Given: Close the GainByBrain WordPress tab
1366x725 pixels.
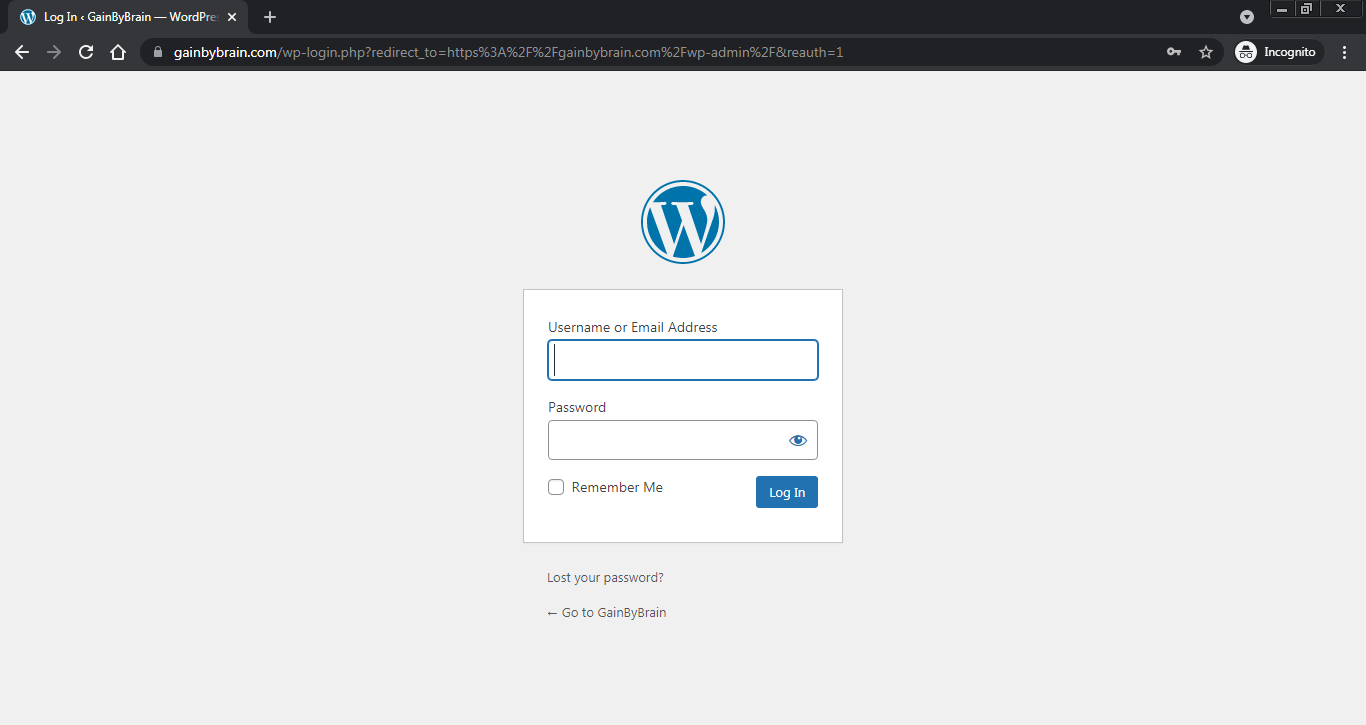Looking at the screenshot, I should (232, 17).
